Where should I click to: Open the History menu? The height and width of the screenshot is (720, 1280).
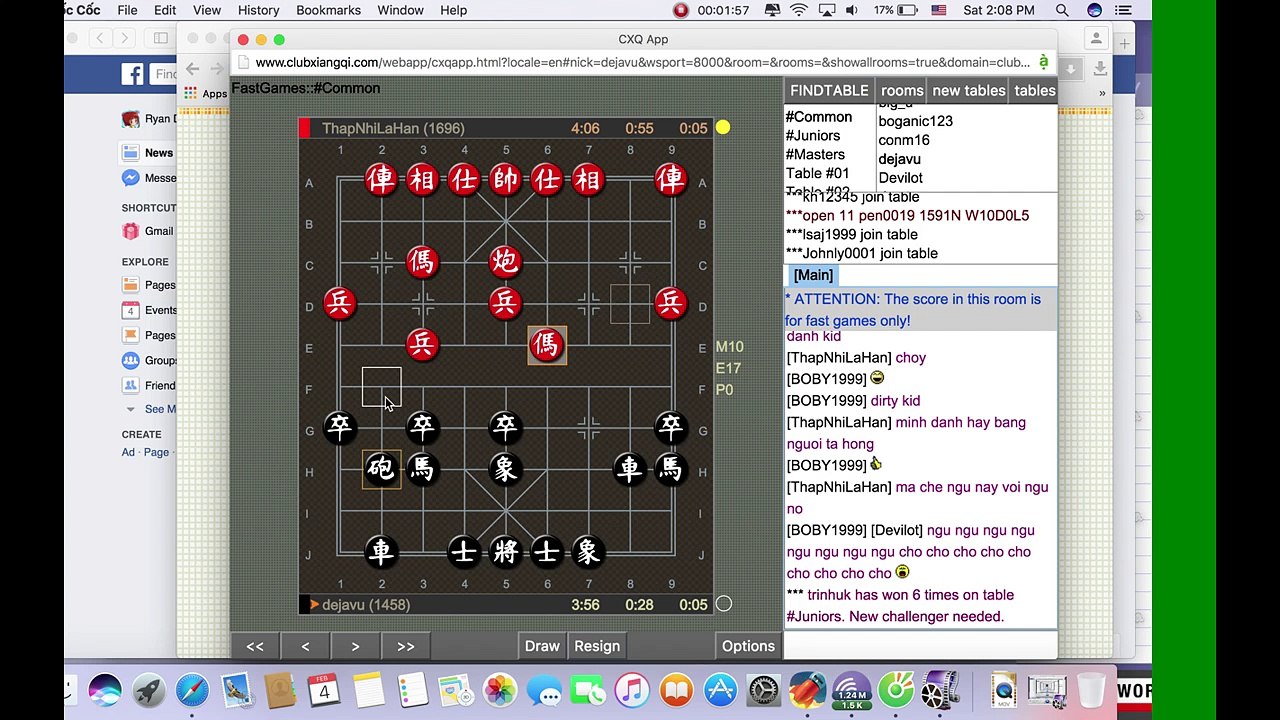coord(258,10)
